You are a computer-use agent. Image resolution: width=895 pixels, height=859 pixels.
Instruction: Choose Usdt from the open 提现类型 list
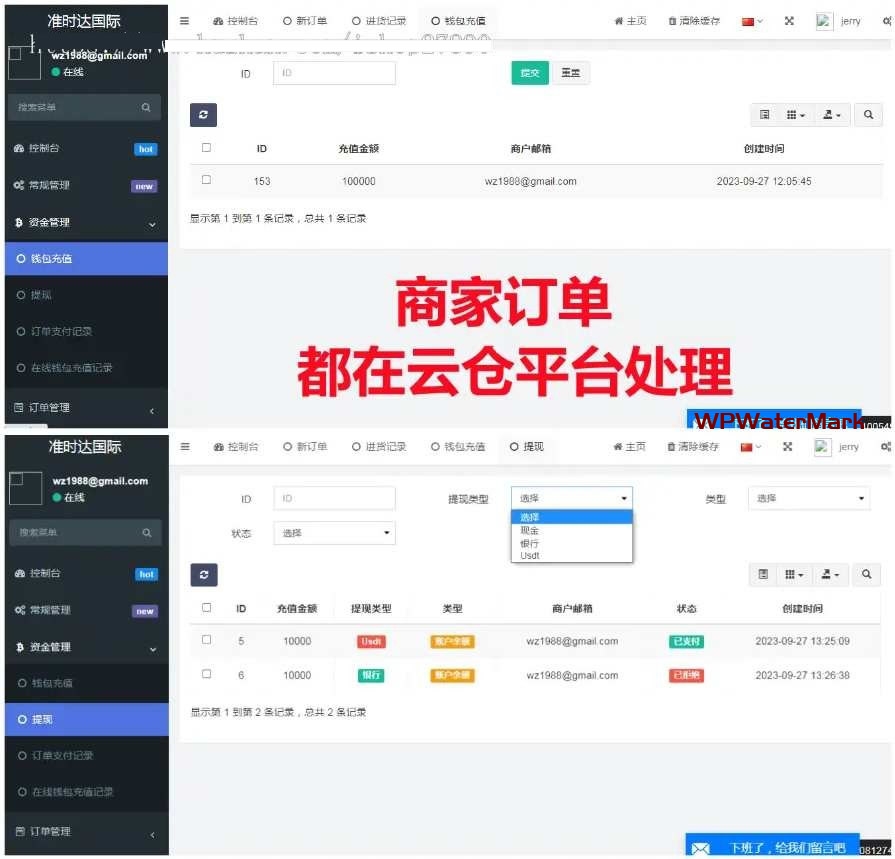(530, 555)
